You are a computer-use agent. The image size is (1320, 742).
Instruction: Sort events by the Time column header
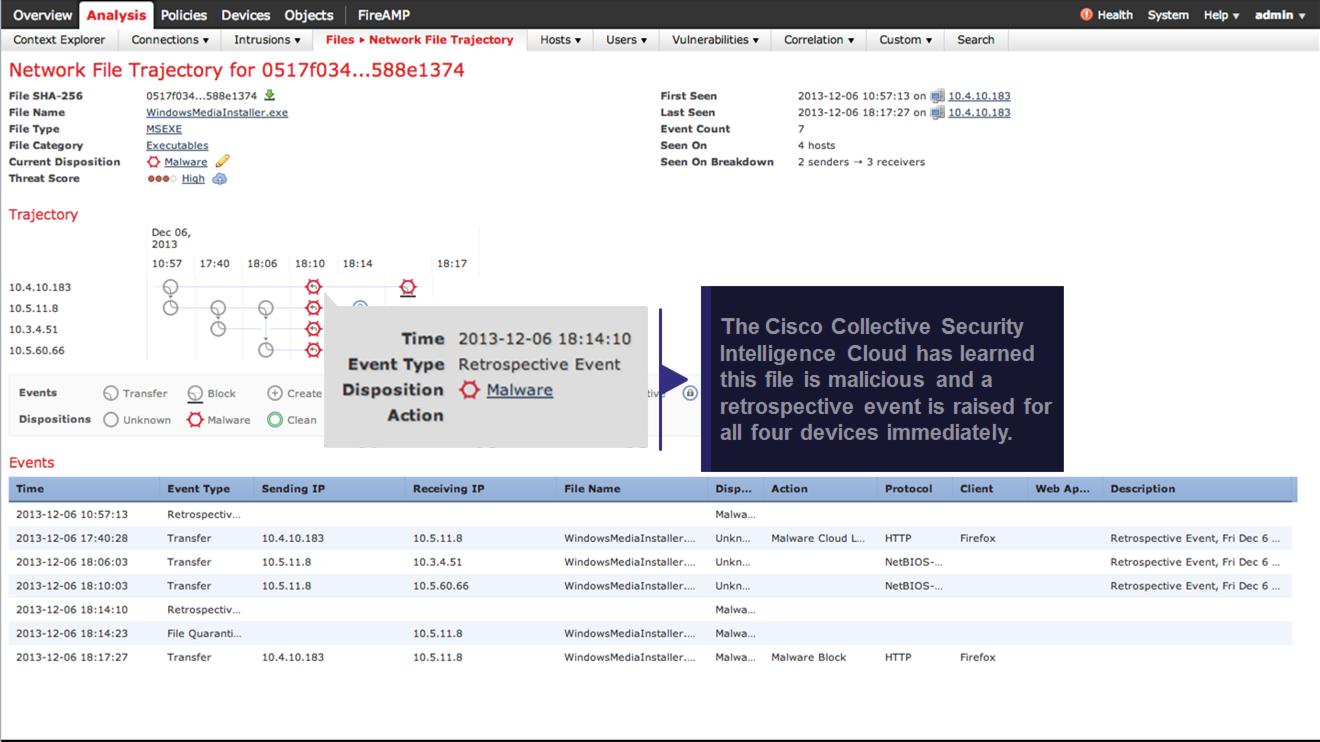click(x=30, y=489)
